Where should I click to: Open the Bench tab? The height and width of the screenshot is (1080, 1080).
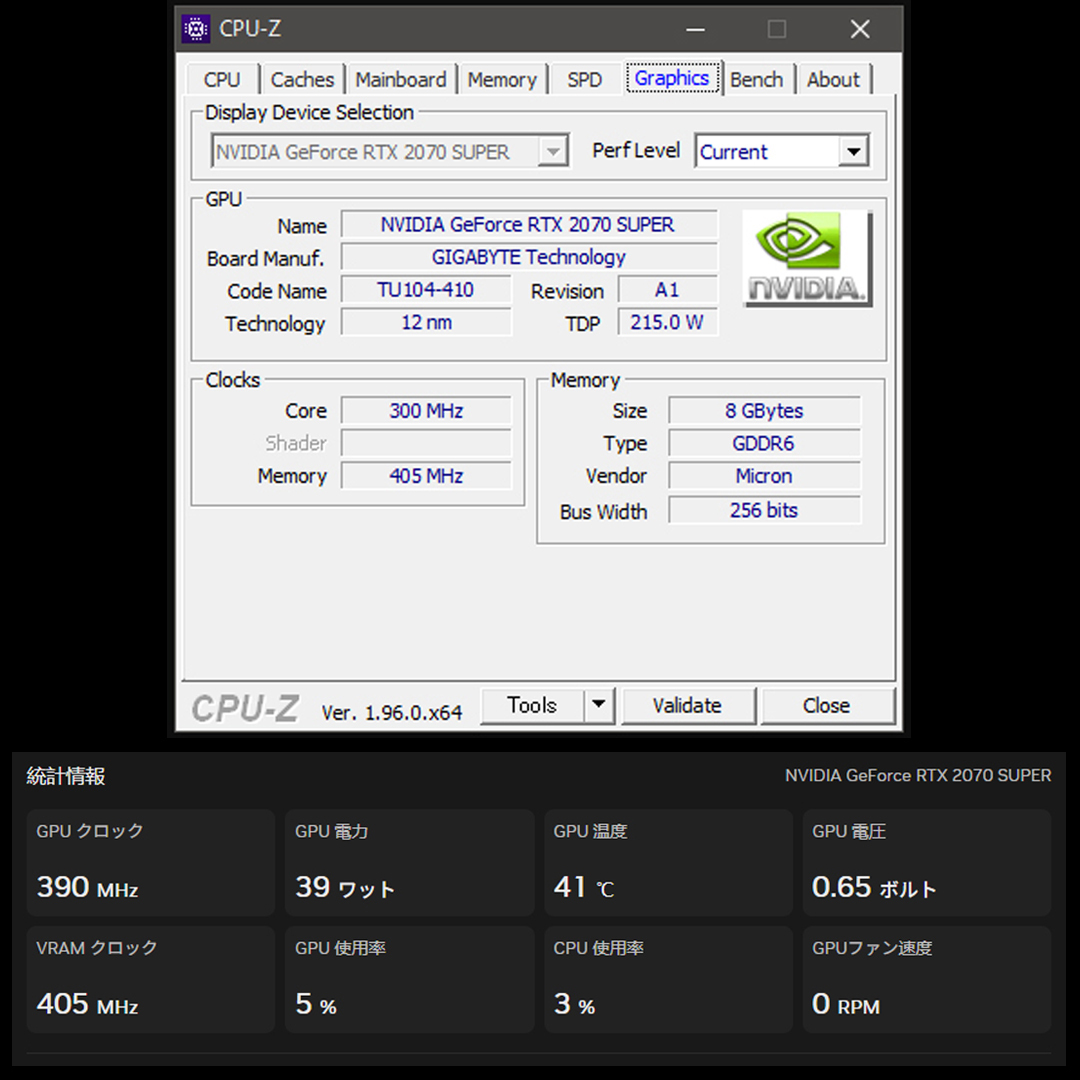coord(756,80)
